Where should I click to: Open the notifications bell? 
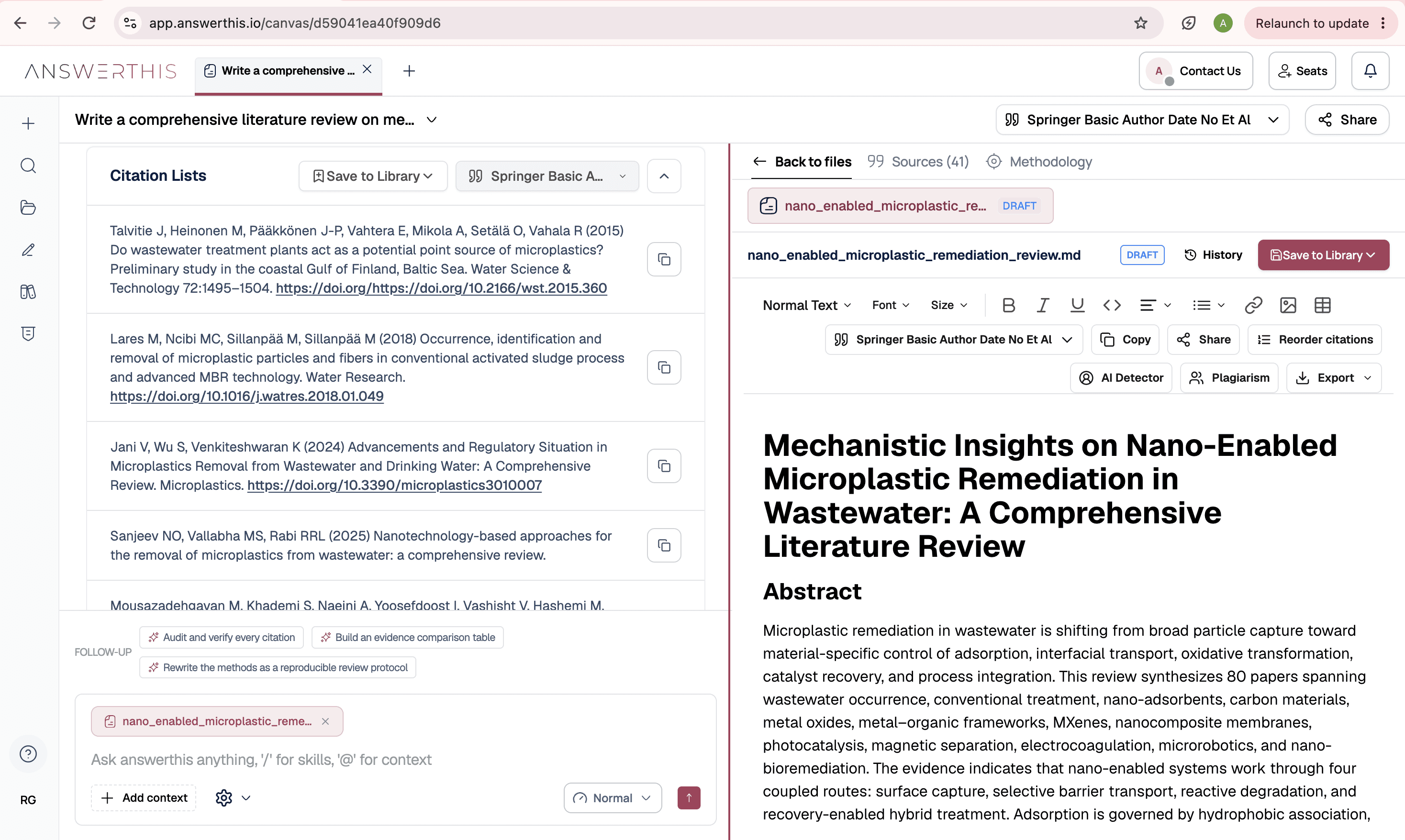click(1370, 71)
